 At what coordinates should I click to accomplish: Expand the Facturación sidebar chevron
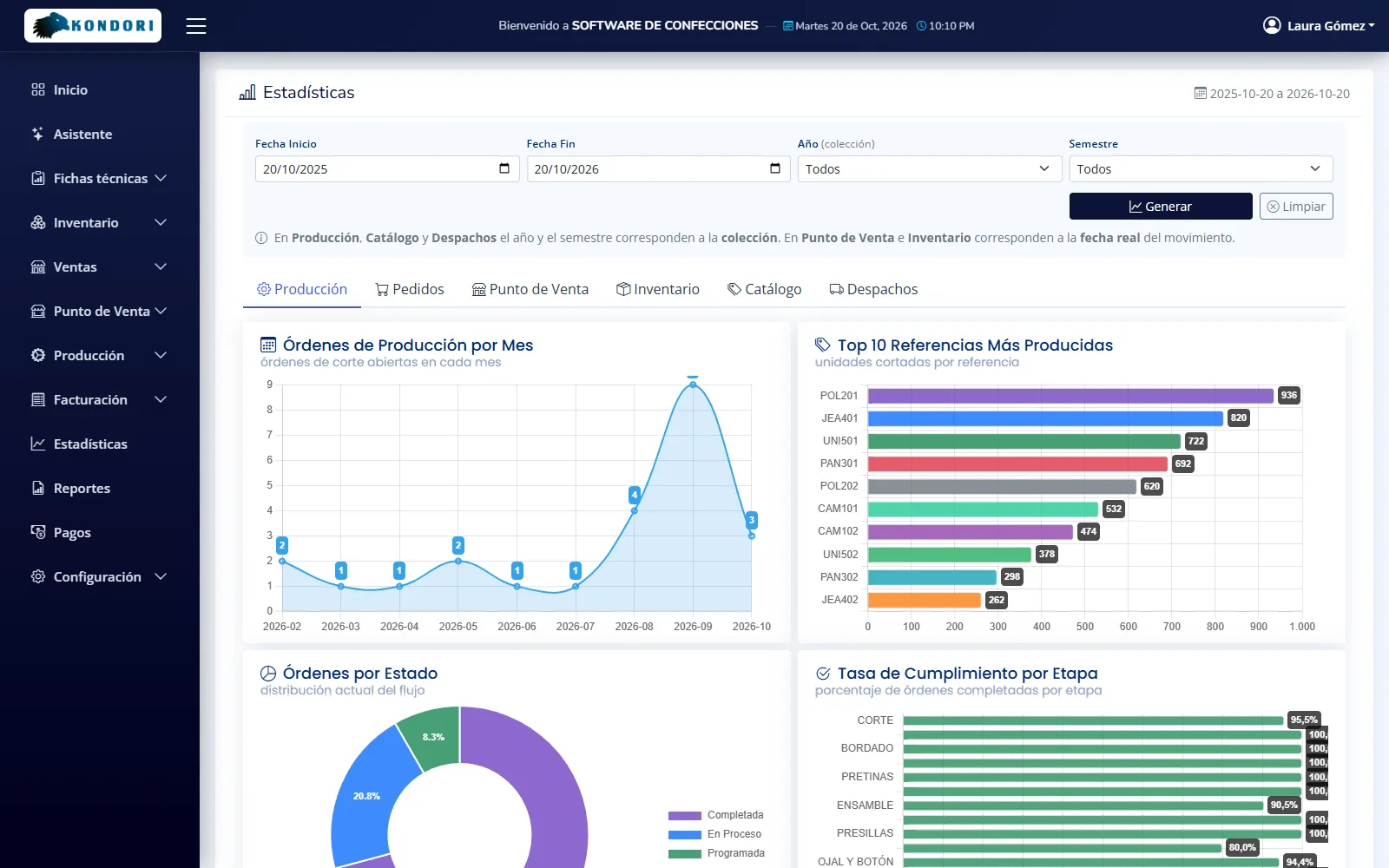[161, 399]
